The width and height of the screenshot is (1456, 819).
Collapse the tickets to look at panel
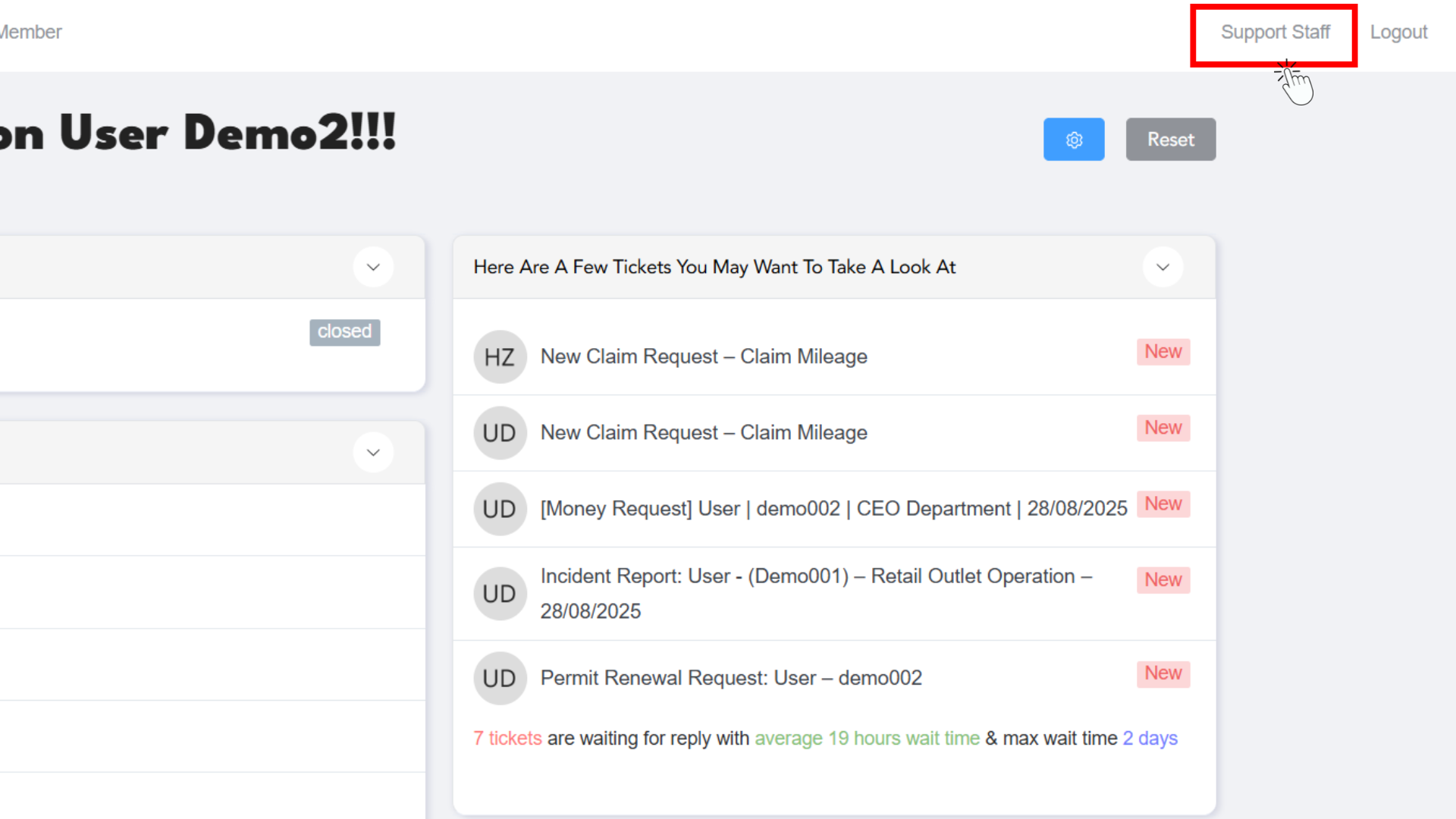click(1163, 267)
